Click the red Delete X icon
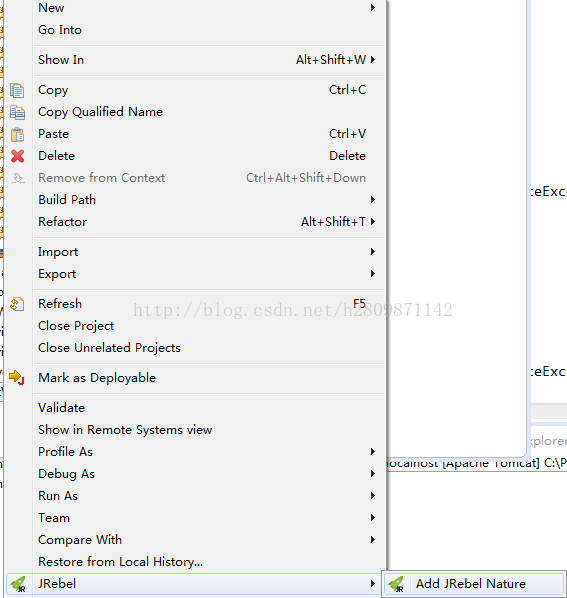567x598 pixels. [x=18, y=156]
